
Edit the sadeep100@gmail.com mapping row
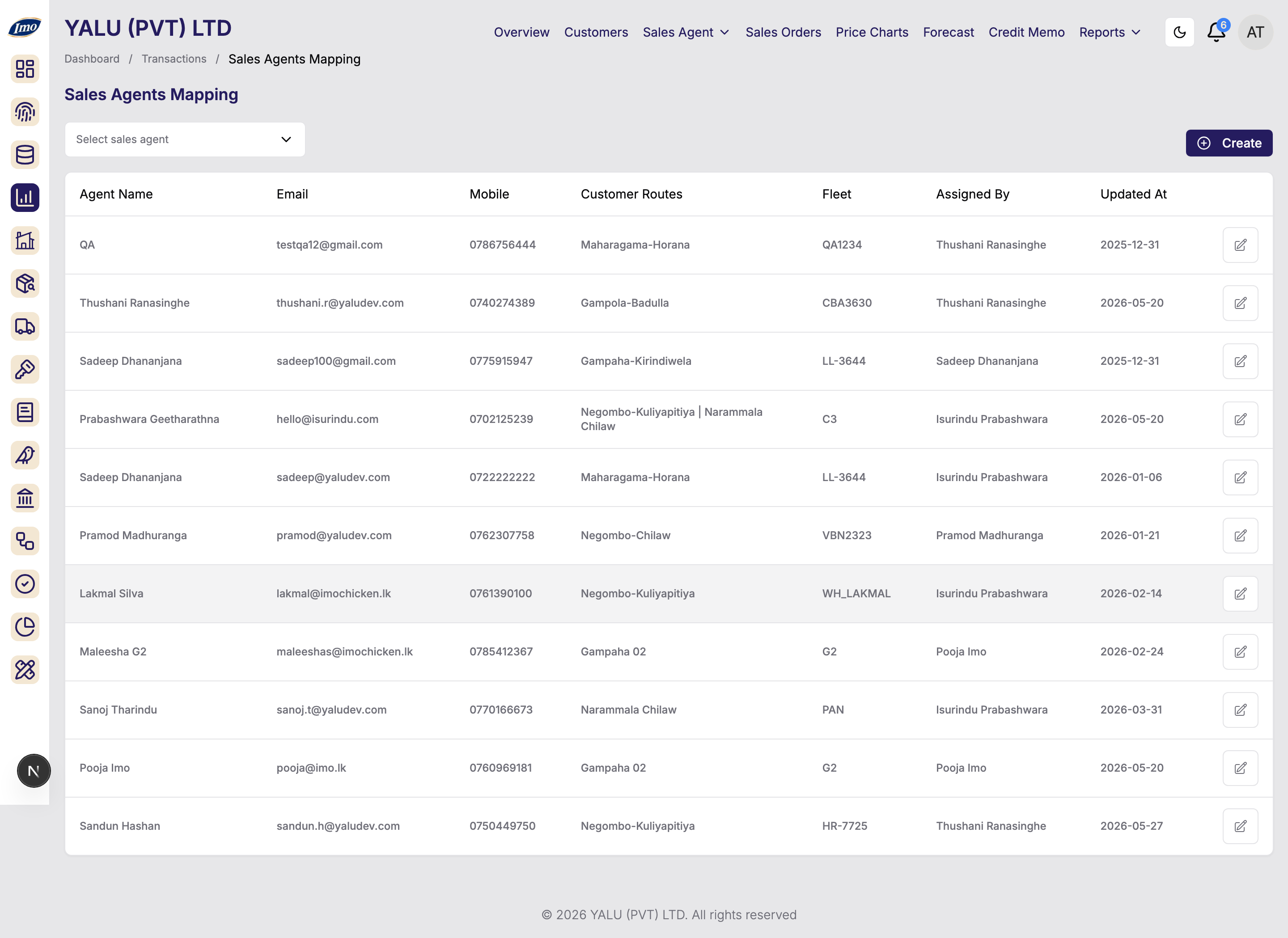pos(1240,361)
